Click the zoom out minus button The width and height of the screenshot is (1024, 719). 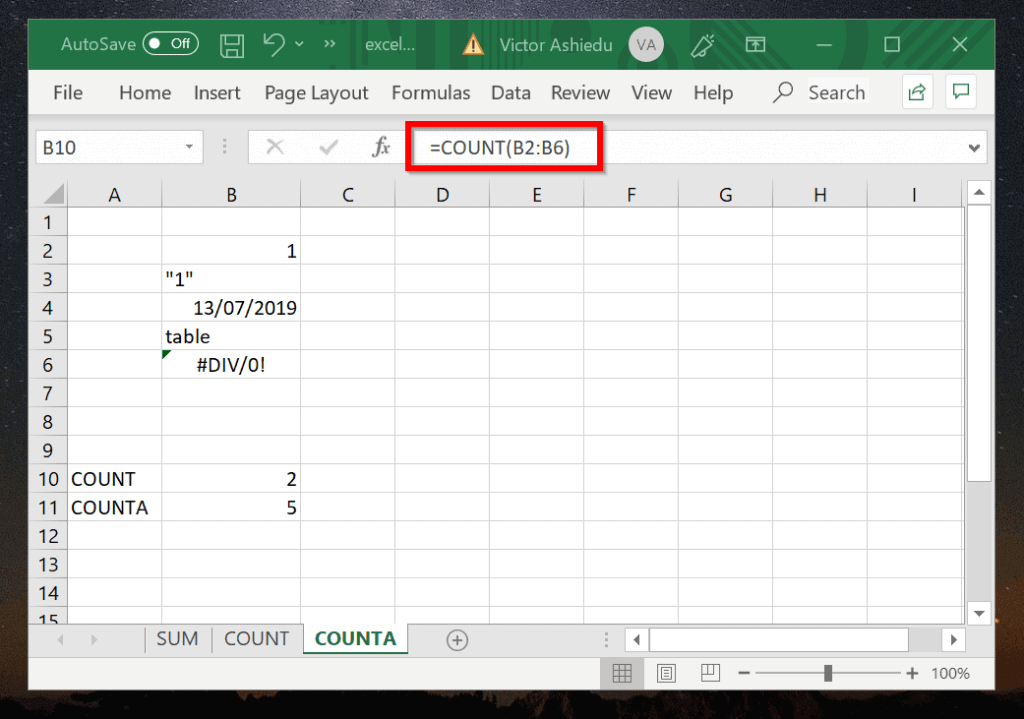tap(744, 673)
